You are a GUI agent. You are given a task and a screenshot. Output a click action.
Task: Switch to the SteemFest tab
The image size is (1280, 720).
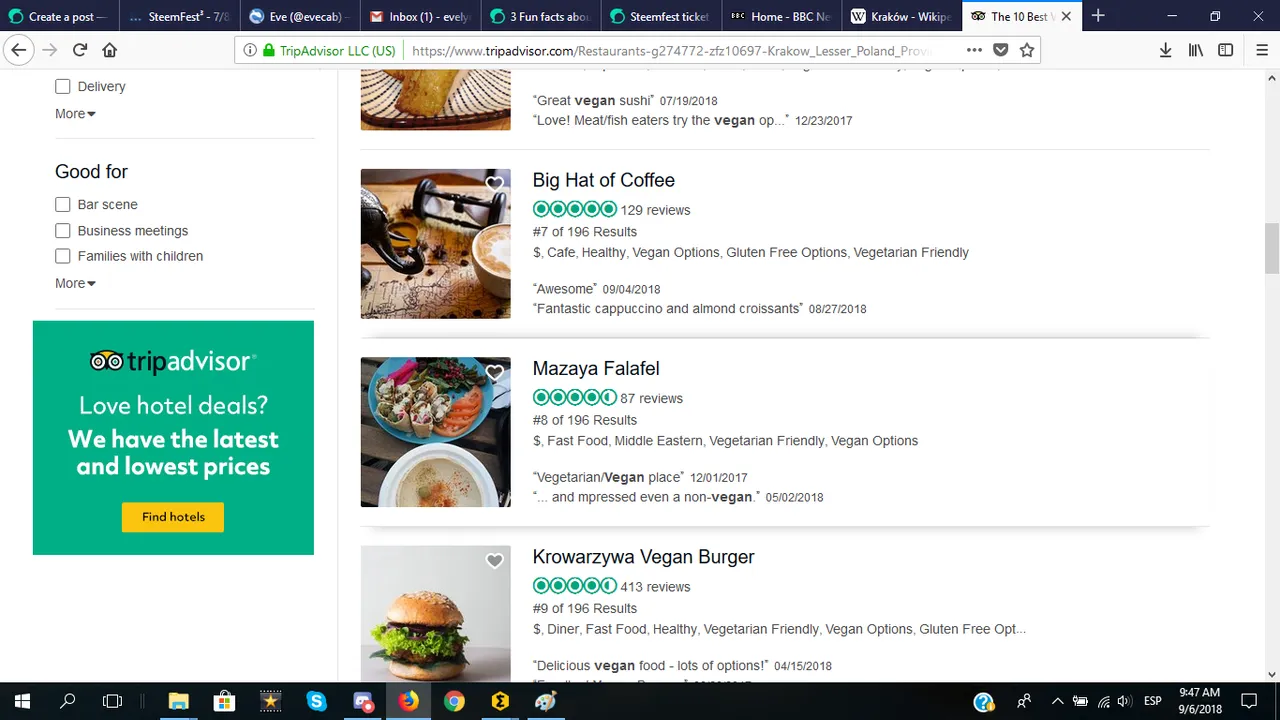tap(178, 16)
